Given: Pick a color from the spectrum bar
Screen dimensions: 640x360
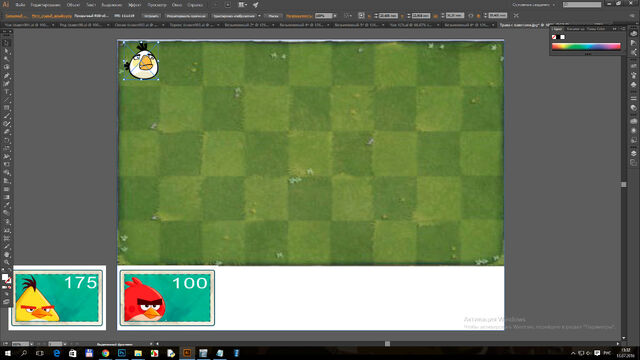Looking at the screenshot, I should [x=586, y=46].
